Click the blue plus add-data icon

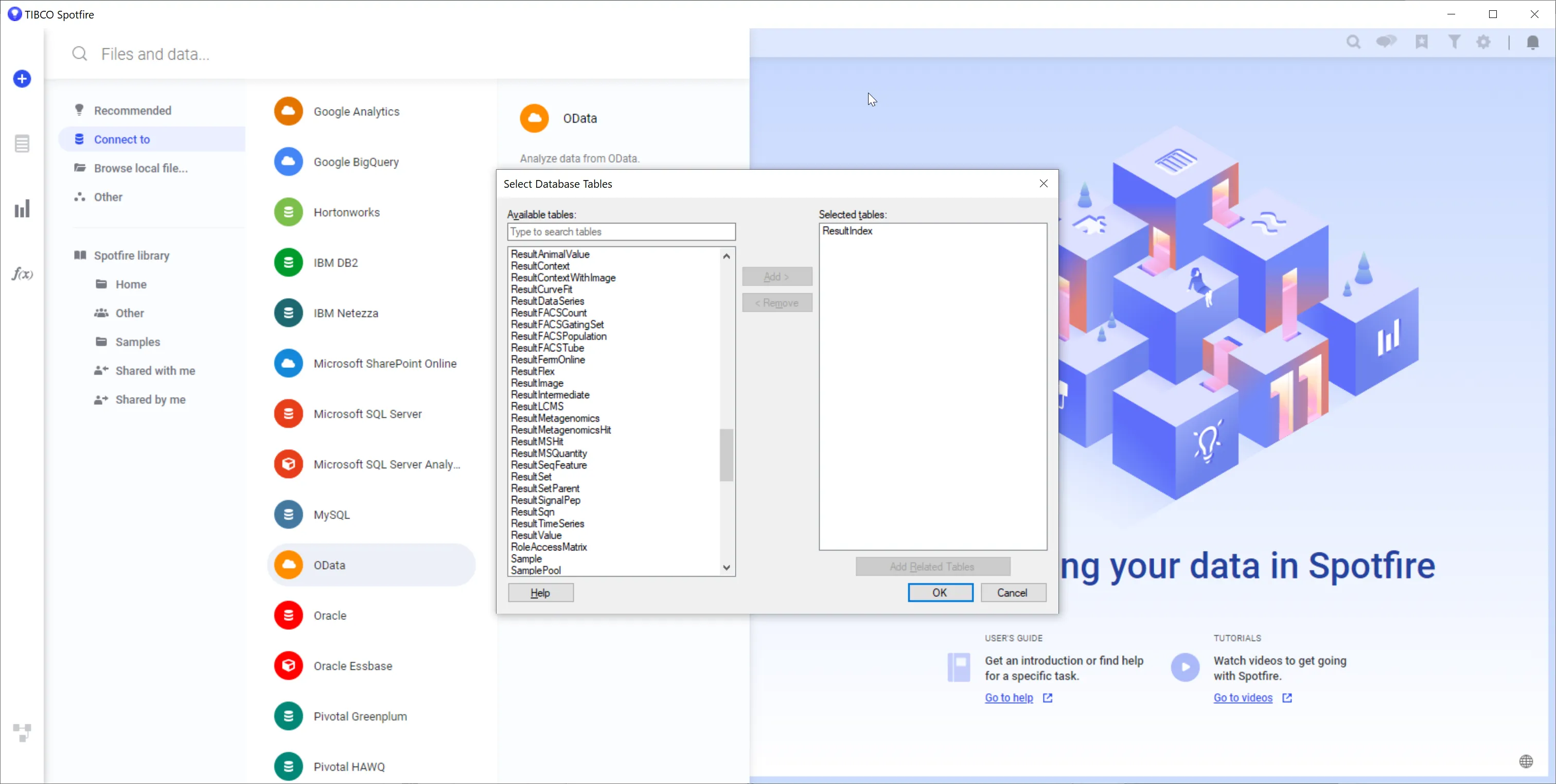(22, 79)
